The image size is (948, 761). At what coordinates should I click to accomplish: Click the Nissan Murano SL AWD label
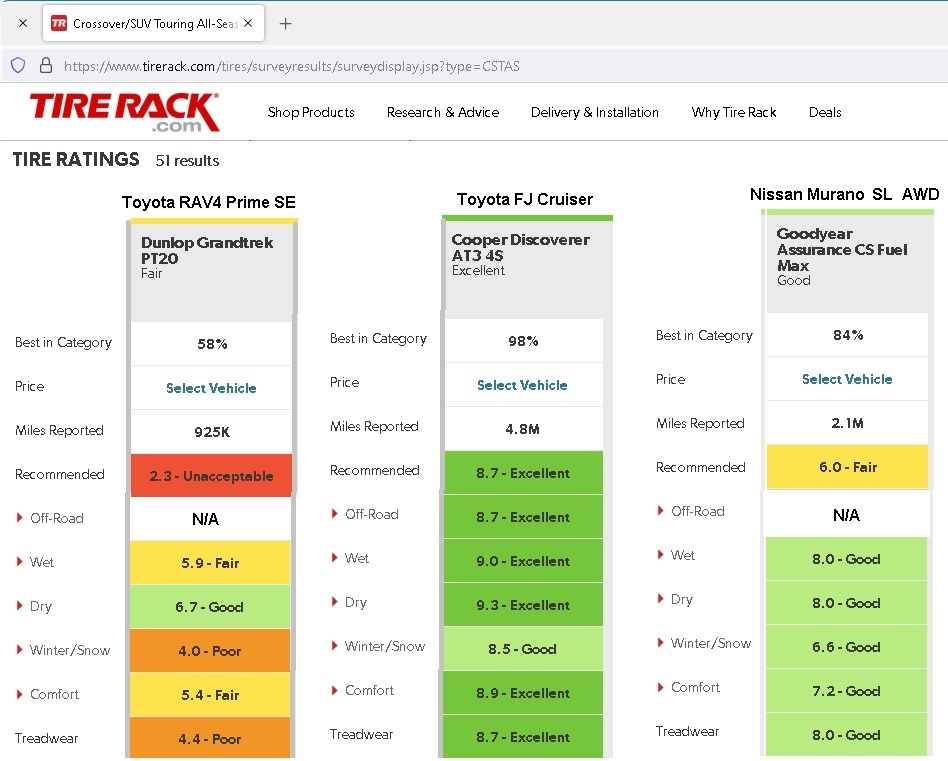click(844, 194)
